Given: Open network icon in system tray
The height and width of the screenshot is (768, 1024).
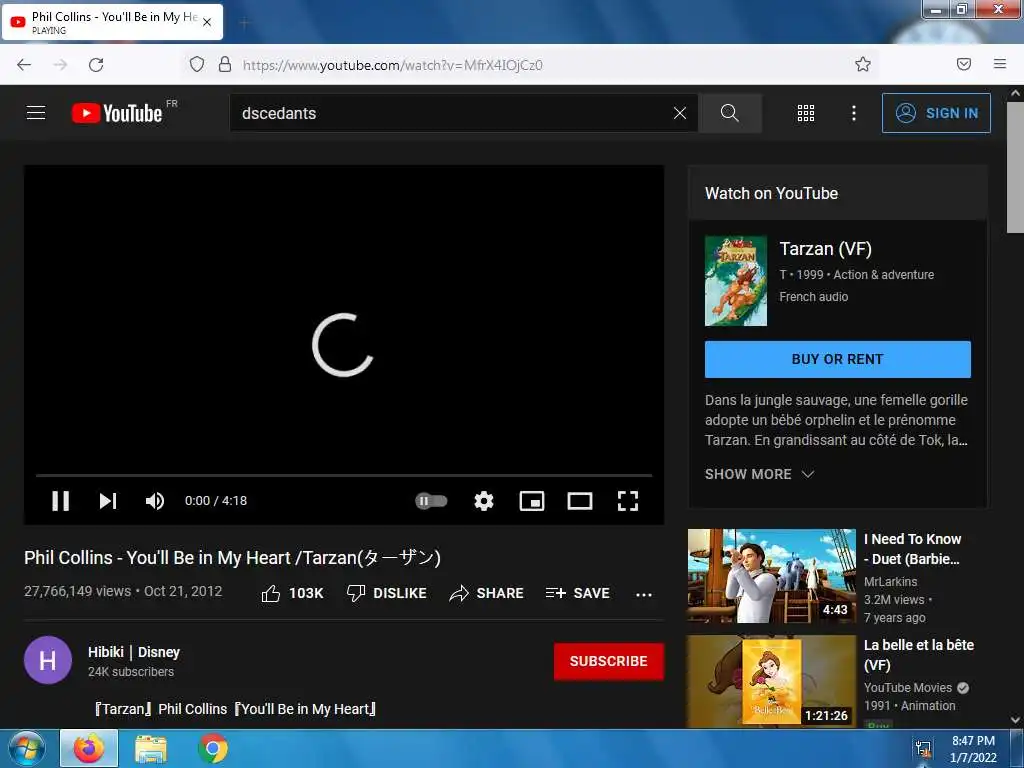Looking at the screenshot, I should click(923, 748).
